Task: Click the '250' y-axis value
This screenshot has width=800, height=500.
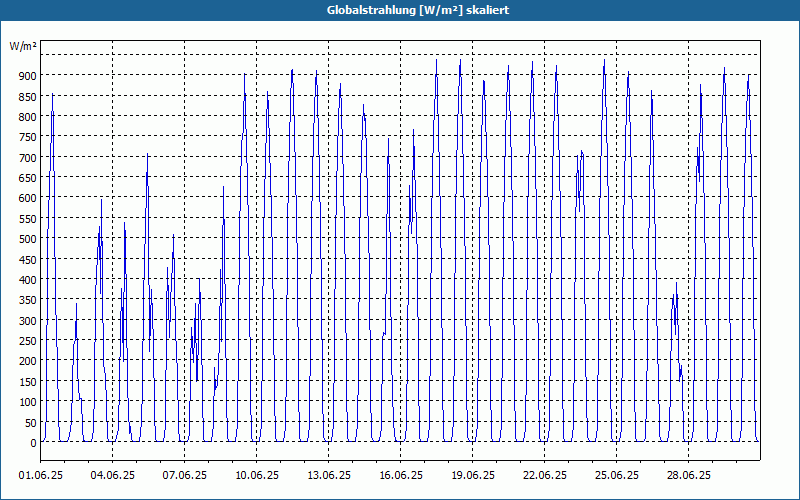Action: click(x=28, y=341)
